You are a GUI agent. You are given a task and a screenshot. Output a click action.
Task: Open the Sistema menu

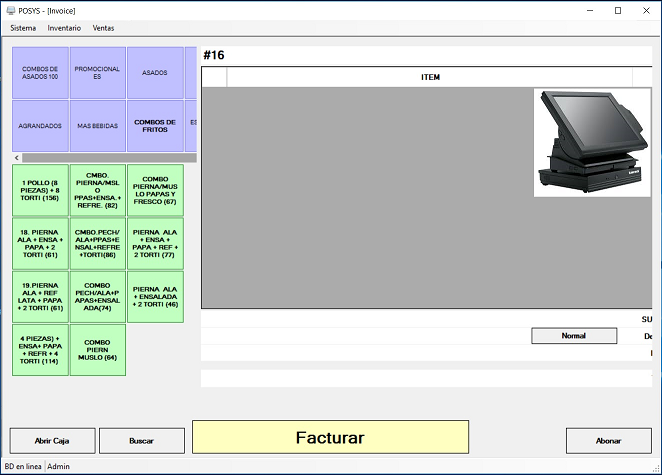23,28
